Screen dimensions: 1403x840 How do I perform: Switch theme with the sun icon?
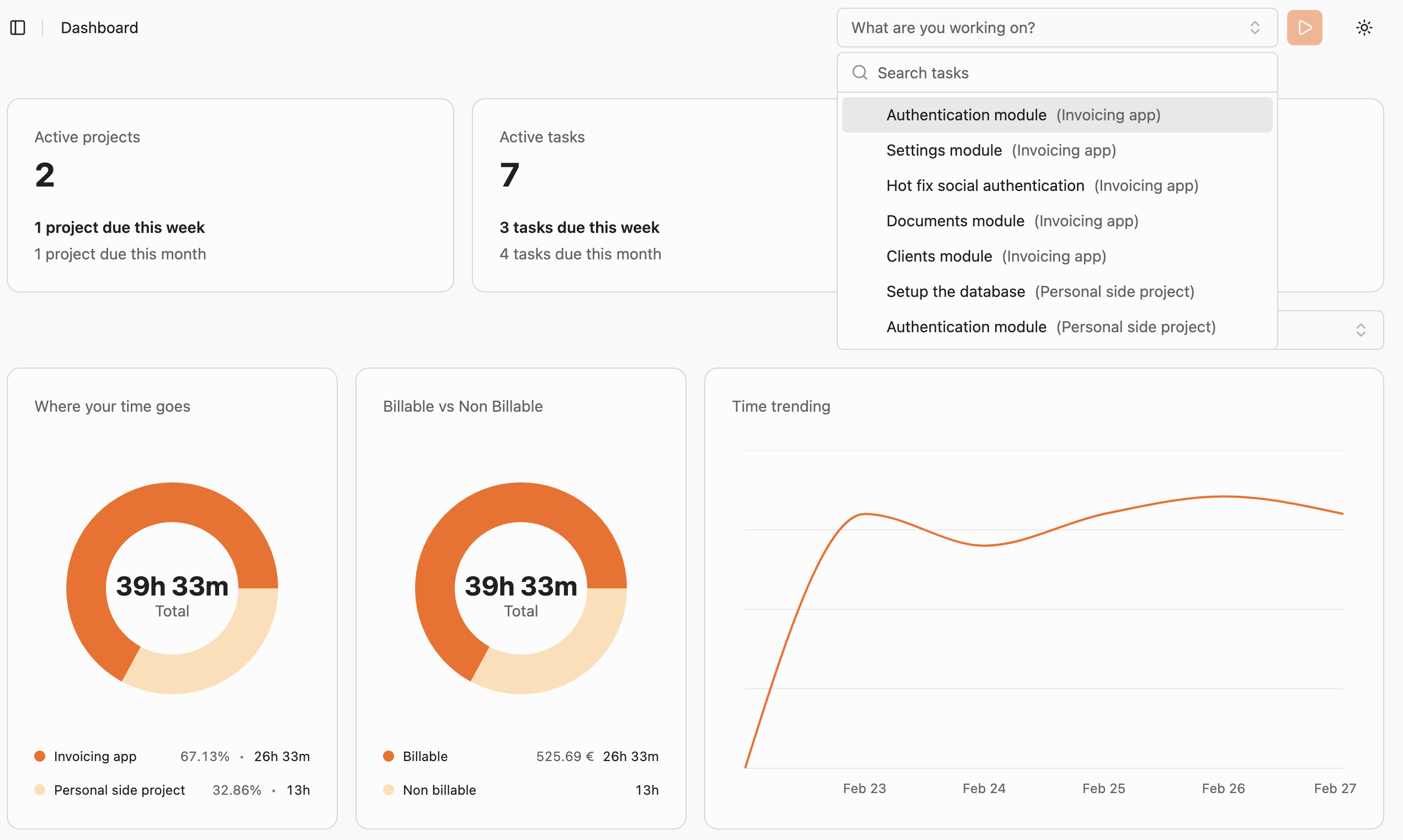[x=1364, y=28]
